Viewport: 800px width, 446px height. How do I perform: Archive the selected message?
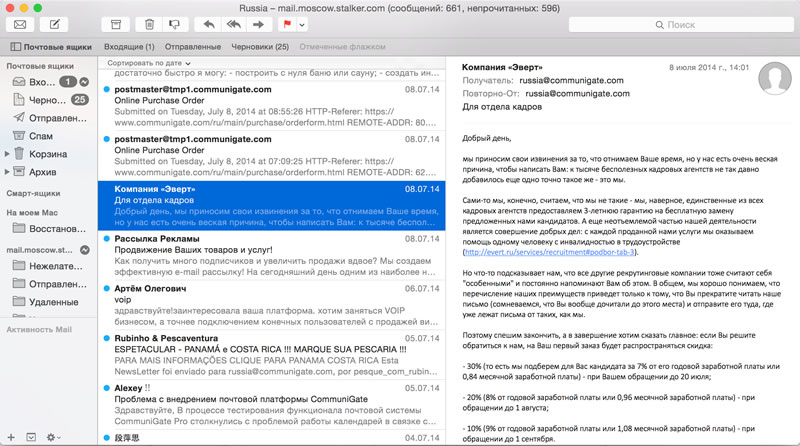pos(116,24)
